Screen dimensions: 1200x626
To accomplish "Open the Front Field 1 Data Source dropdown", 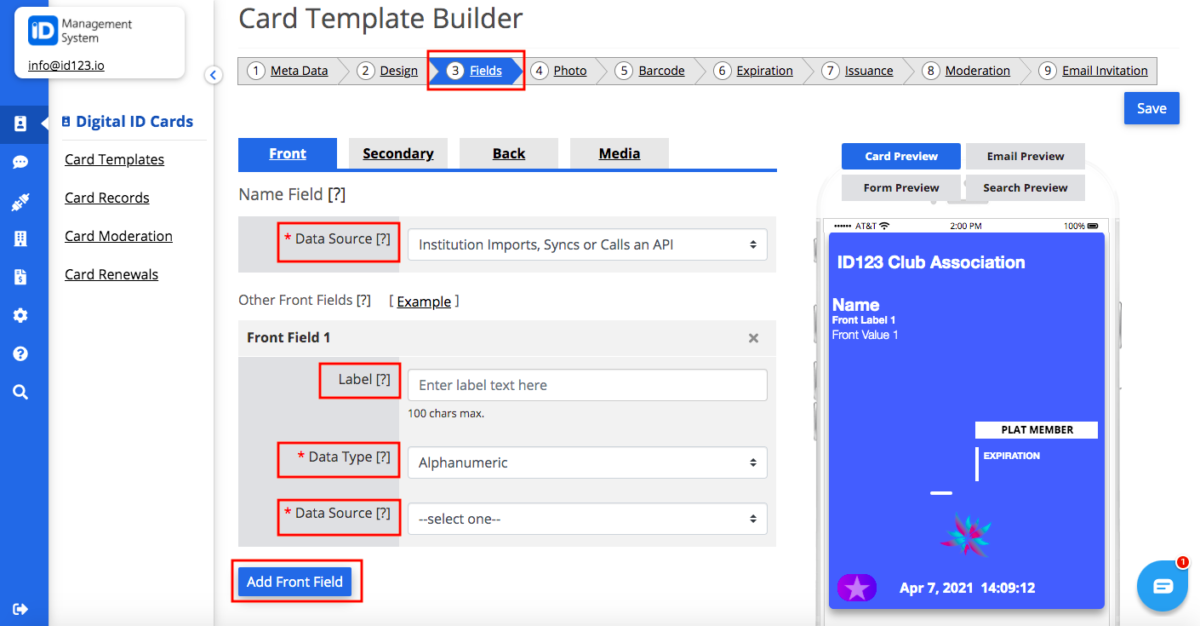I will [587, 519].
